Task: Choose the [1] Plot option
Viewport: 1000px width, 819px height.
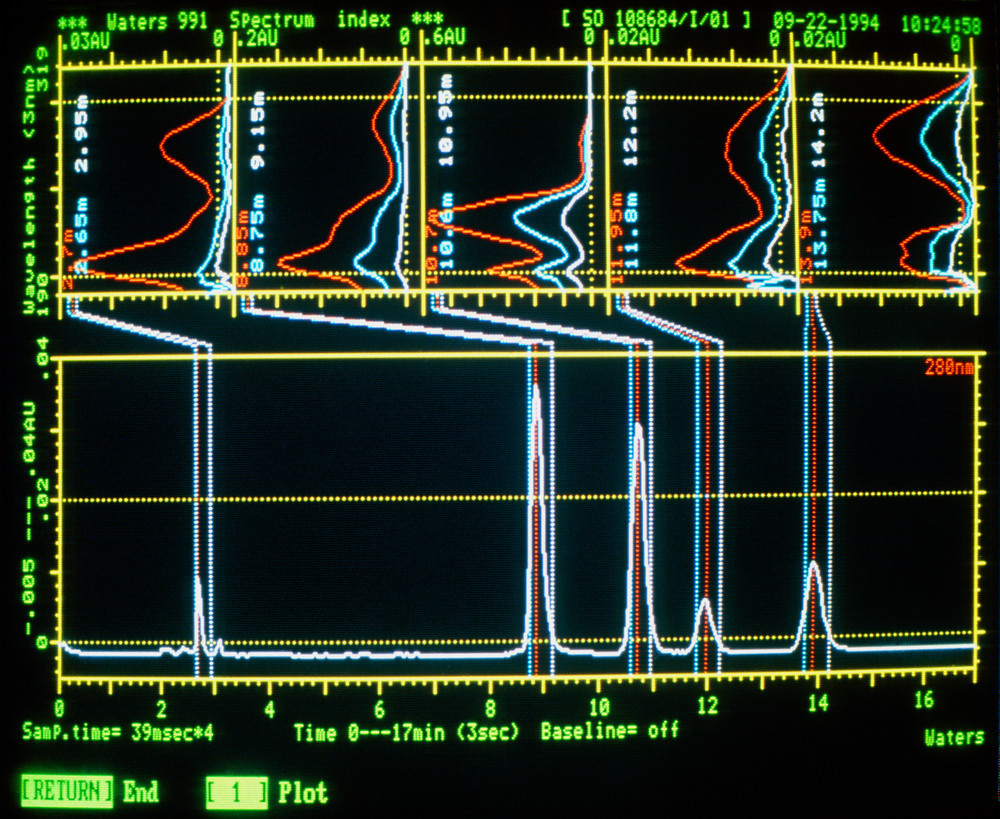Action: (x=267, y=792)
